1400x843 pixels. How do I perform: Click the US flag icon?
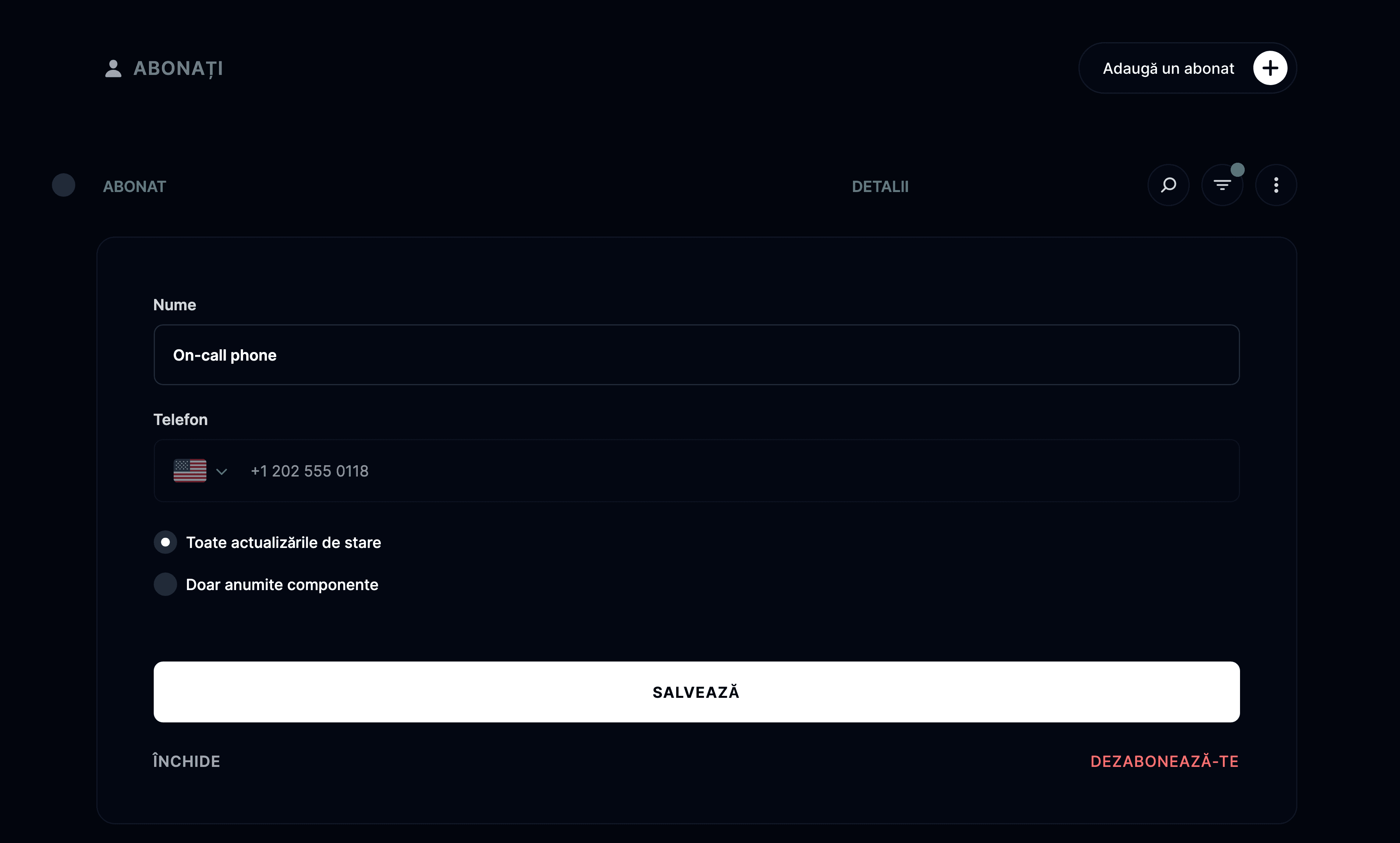(190, 471)
